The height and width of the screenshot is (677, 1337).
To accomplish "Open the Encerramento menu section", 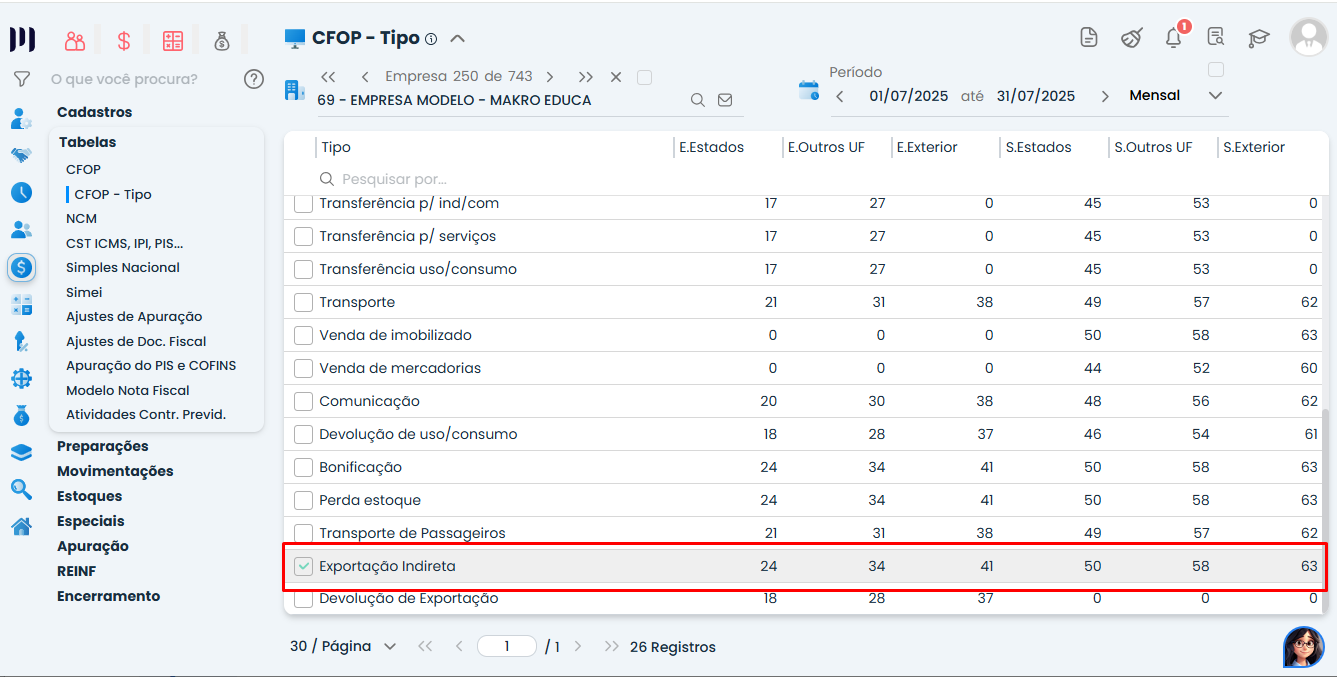I will [108, 596].
